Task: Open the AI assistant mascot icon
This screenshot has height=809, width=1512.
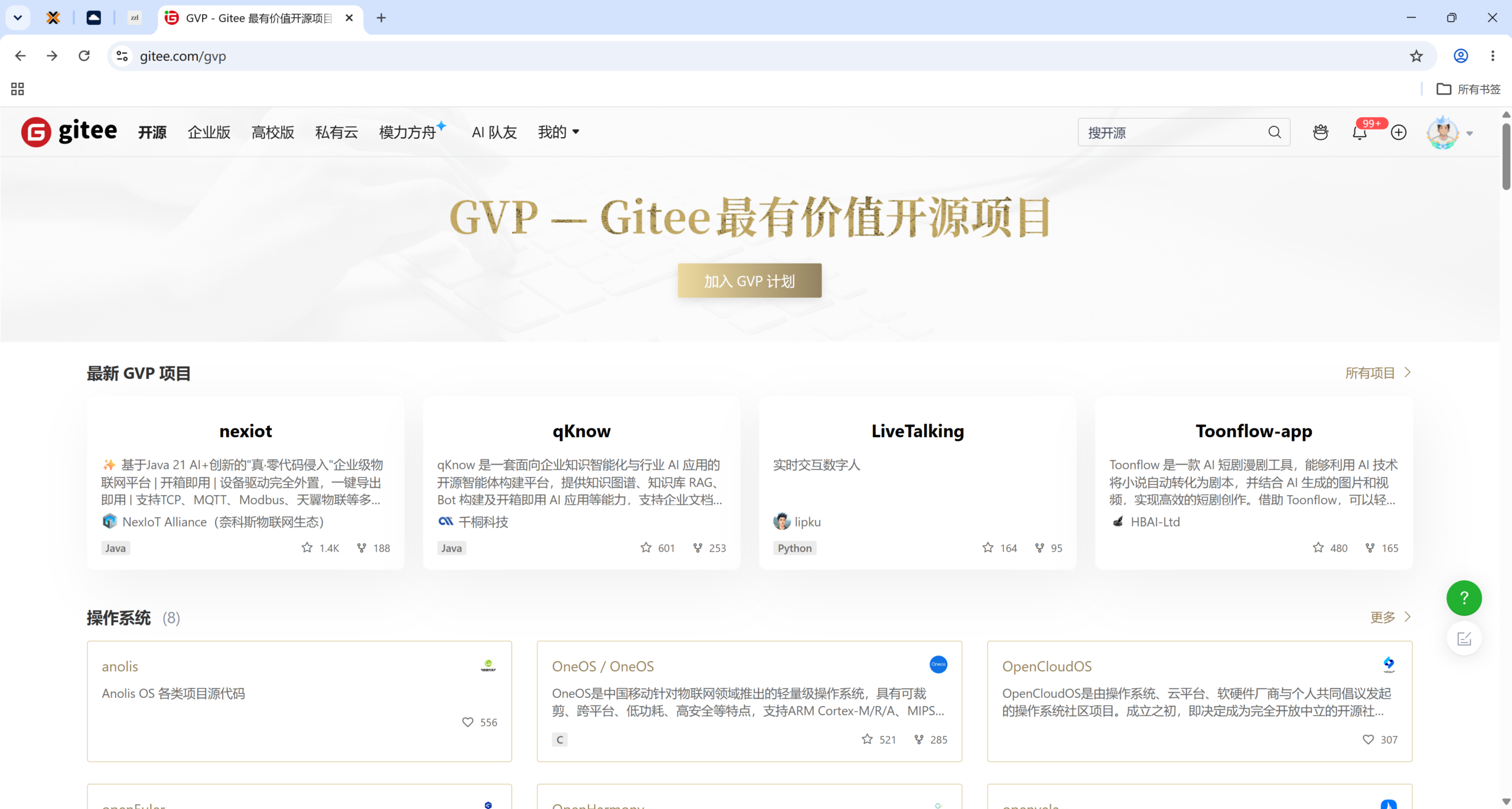Action: coord(1321,132)
